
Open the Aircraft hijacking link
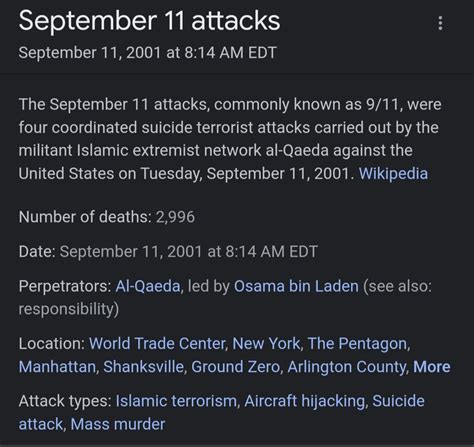304,401
